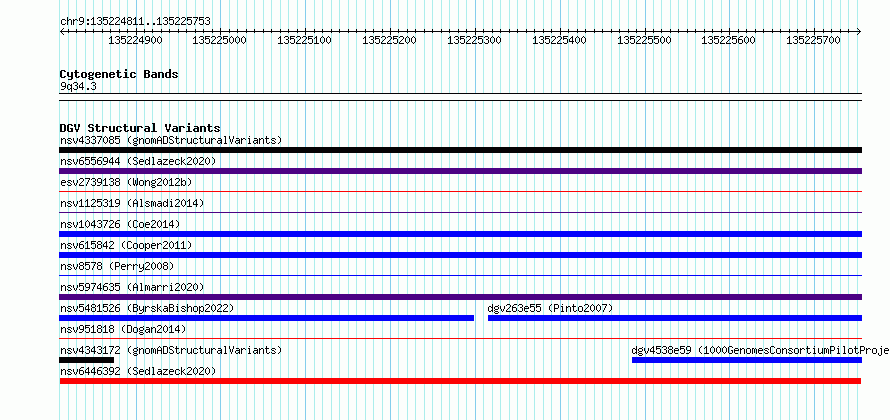The image size is (890, 420).
Task: Open variant nsv8578 Perry2008 label
Action: 117,266
